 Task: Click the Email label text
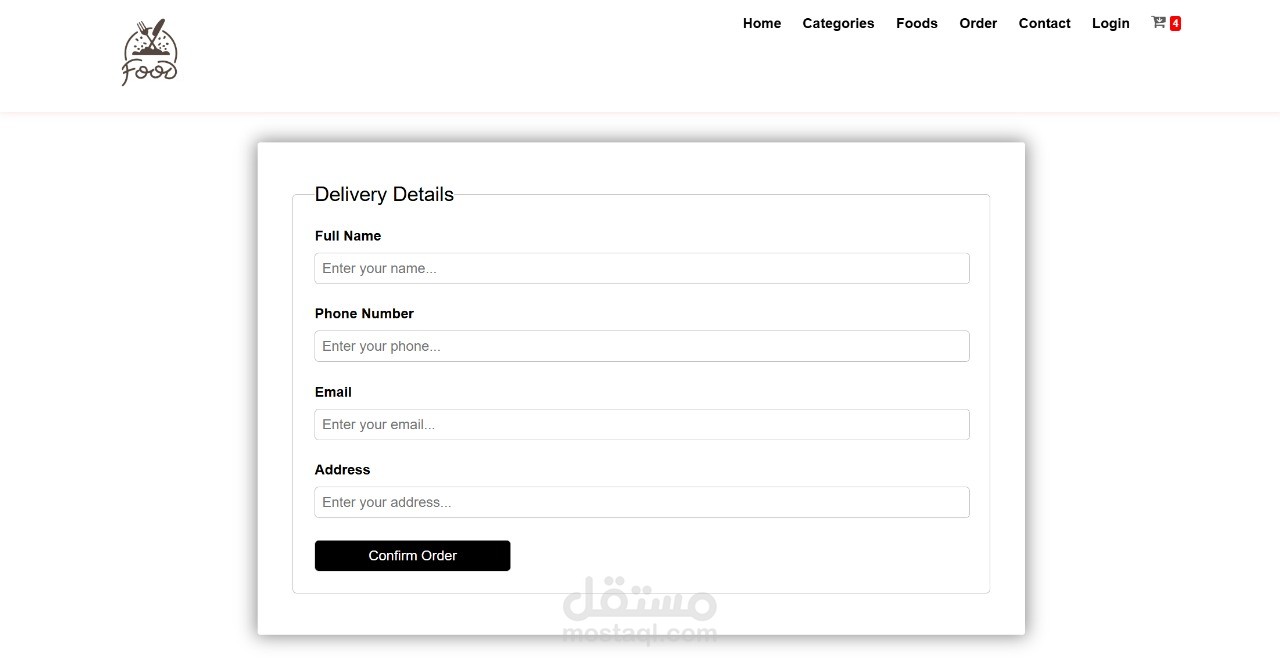tap(333, 392)
